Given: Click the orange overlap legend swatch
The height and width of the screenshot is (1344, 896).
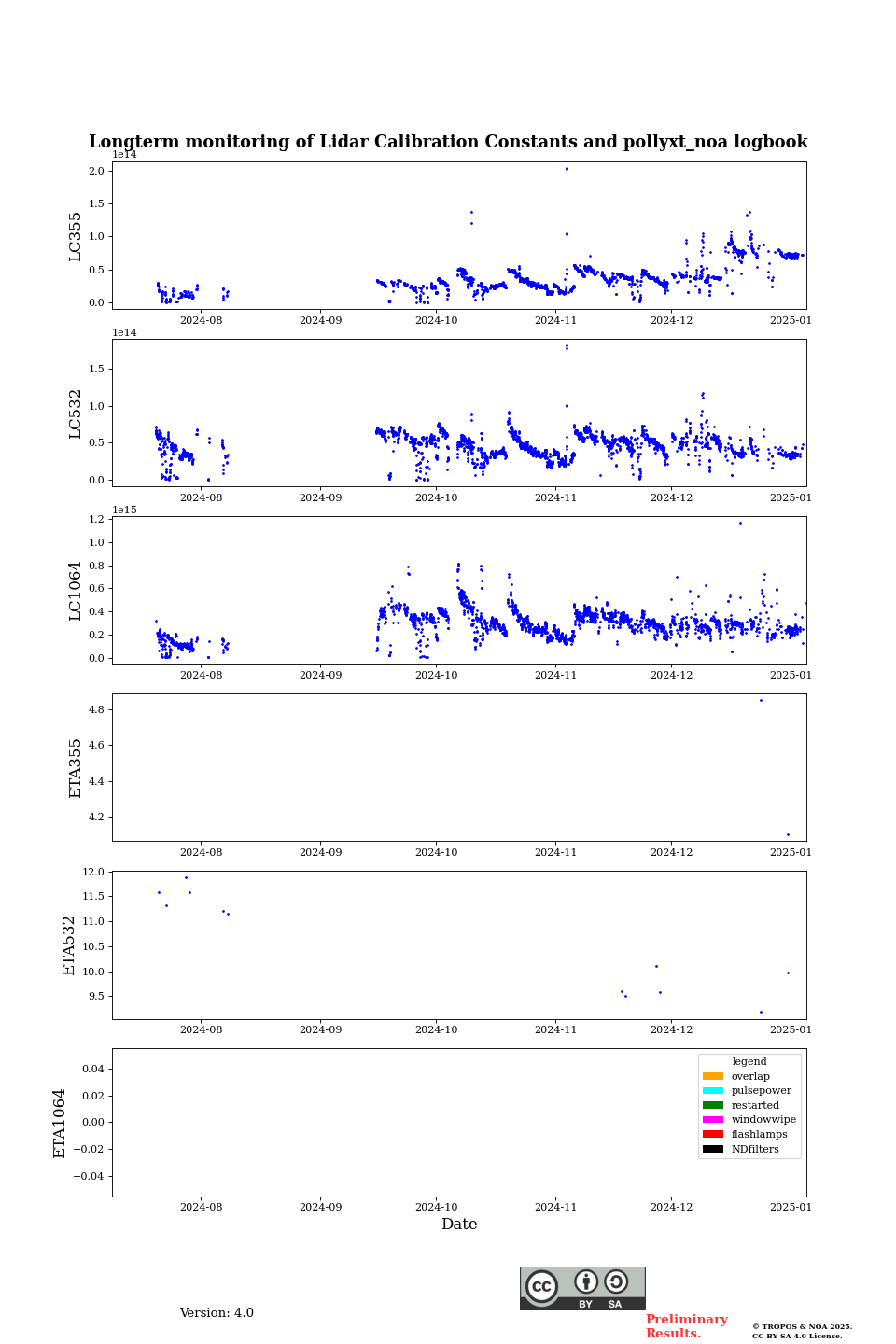Looking at the screenshot, I should tap(713, 1076).
